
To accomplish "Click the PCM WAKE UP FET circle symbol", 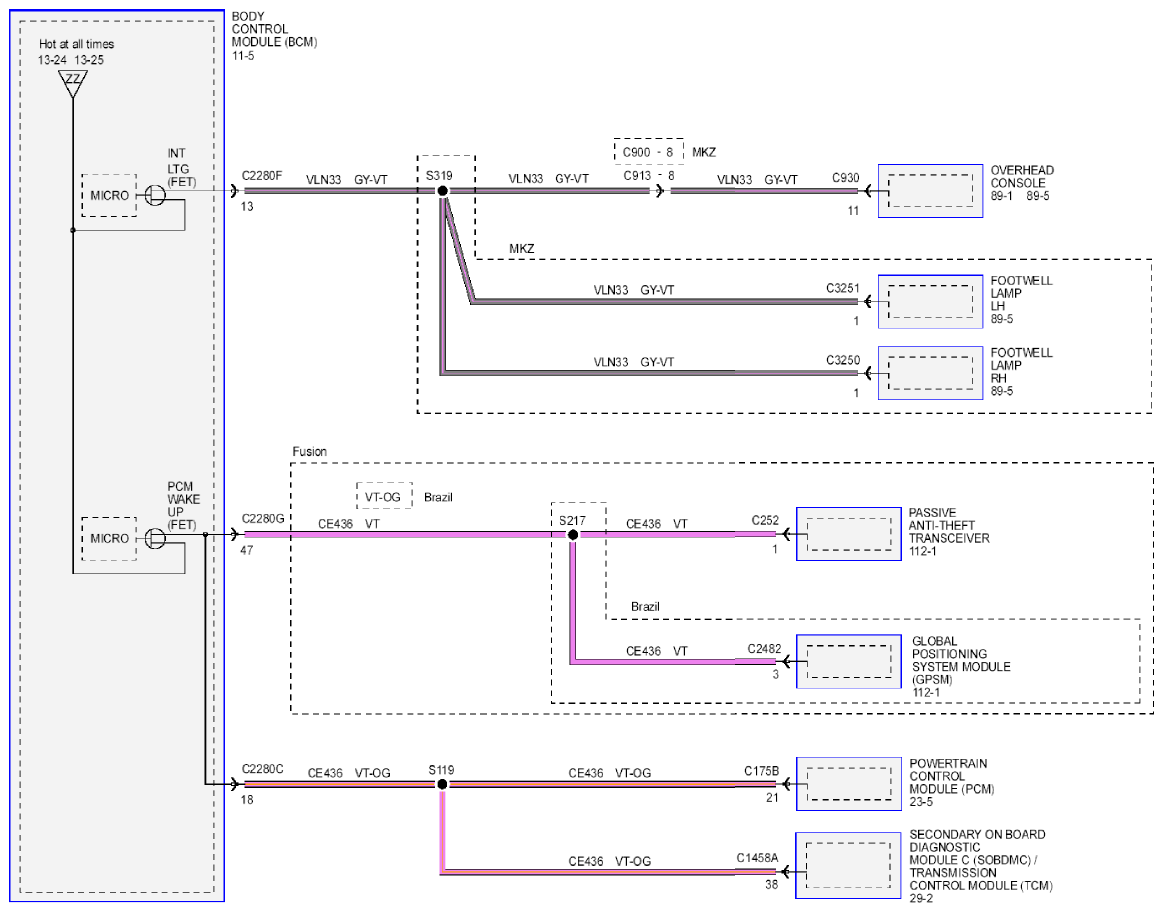I will point(155,538).
